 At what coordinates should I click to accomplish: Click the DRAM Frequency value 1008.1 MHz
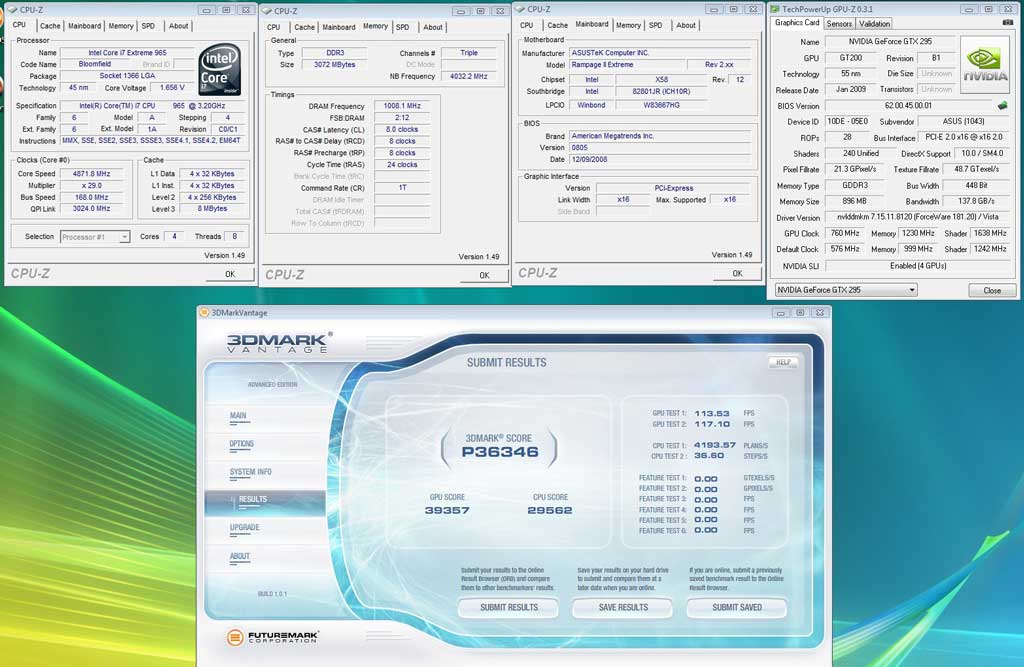(x=402, y=106)
